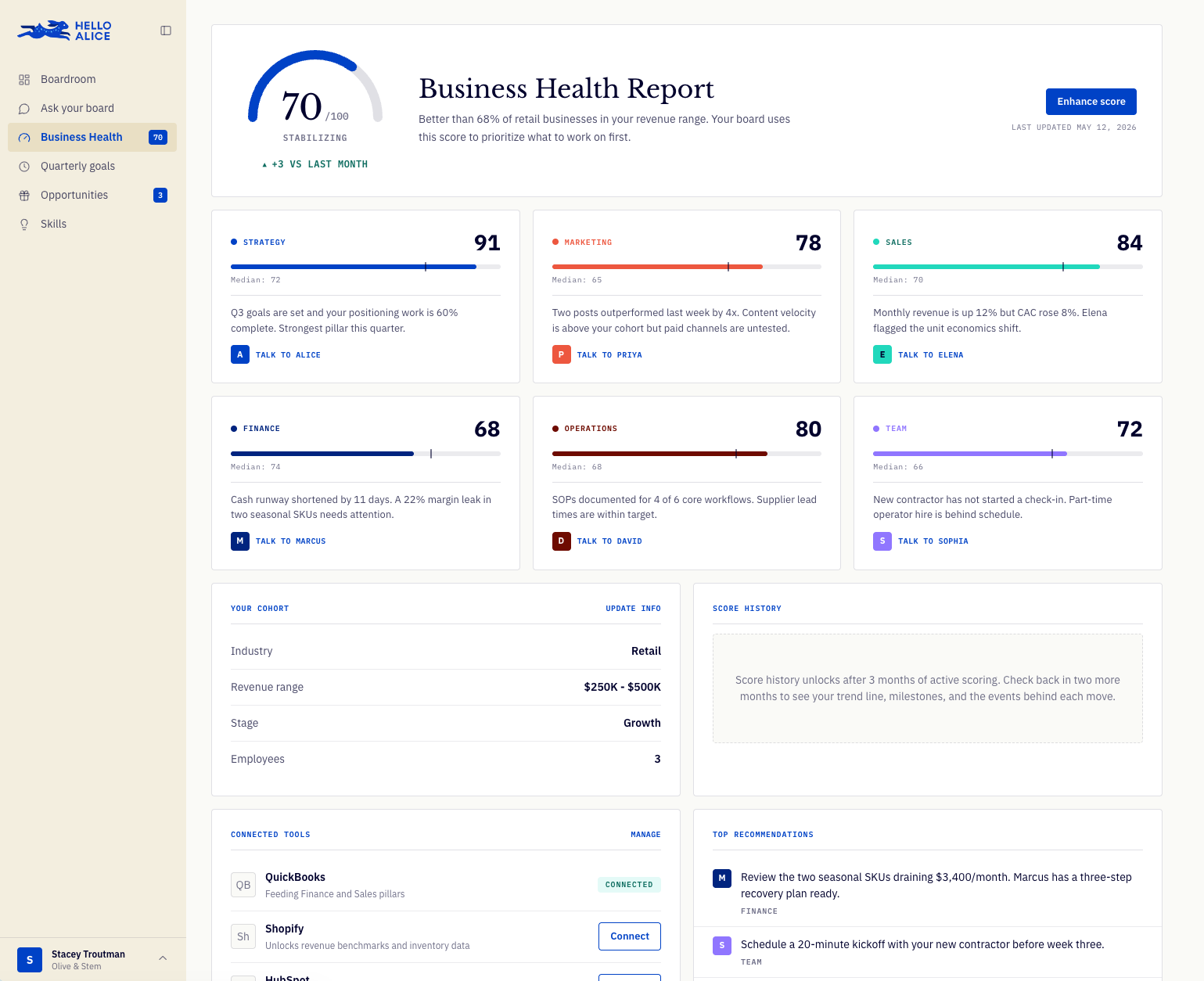
Task: Click the 70 badge beside Business Health
Action: point(158,138)
